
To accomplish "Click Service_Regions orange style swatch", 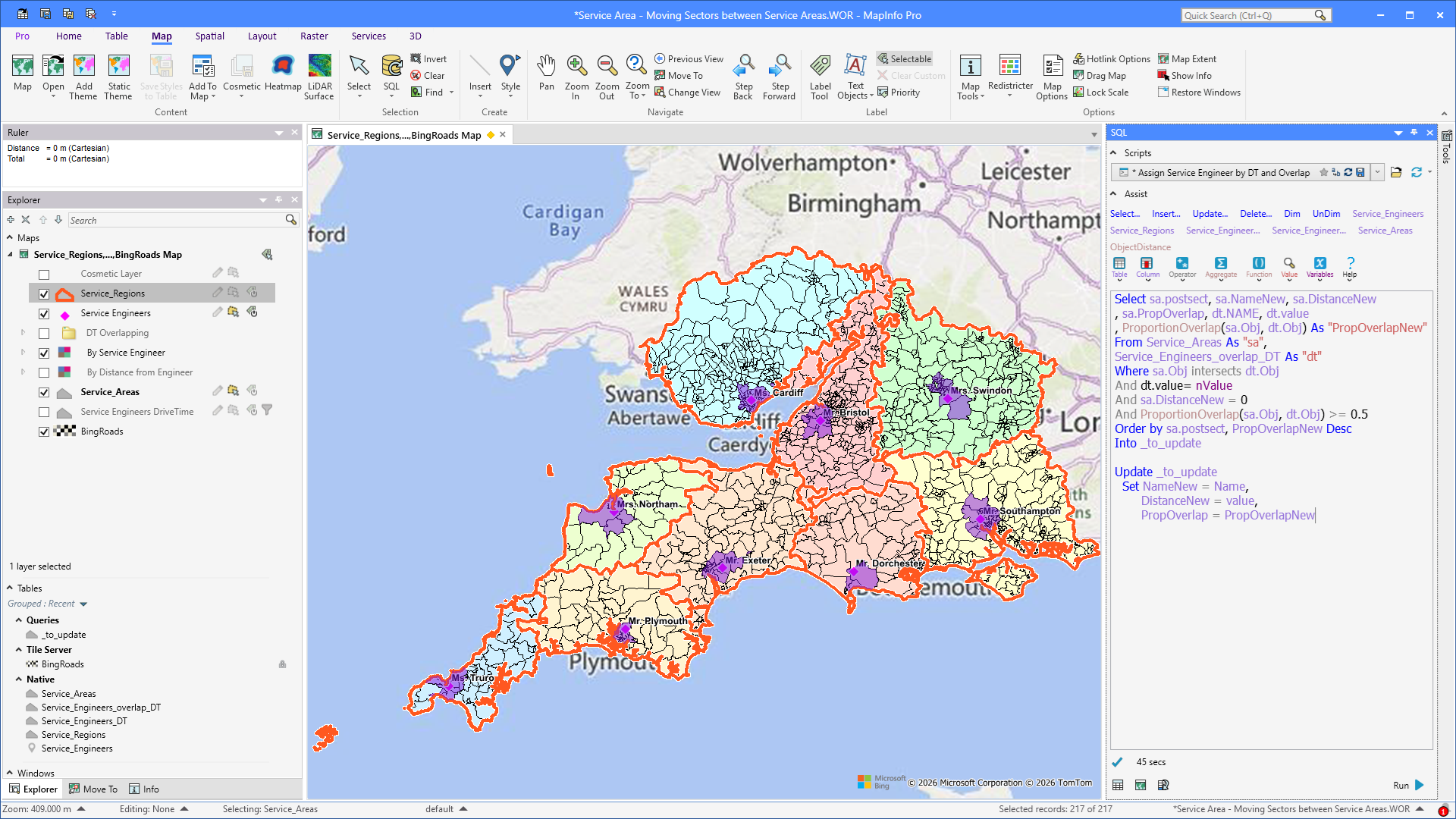I will coord(65,294).
